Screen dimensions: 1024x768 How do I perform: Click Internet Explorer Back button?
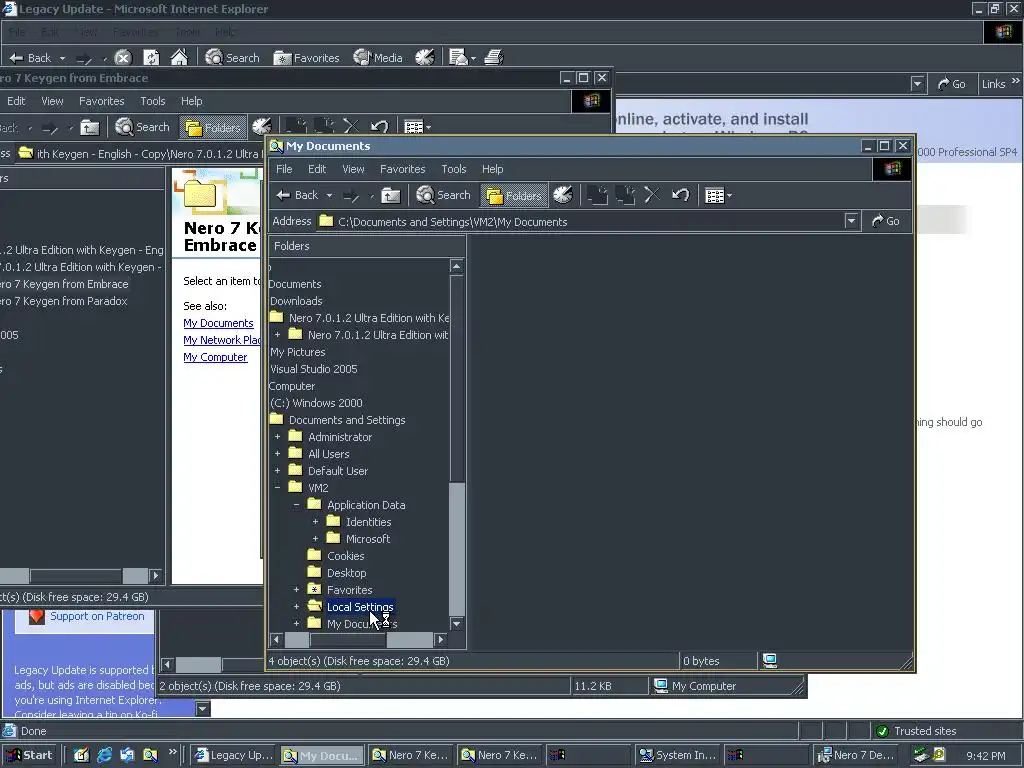(x=30, y=57)
